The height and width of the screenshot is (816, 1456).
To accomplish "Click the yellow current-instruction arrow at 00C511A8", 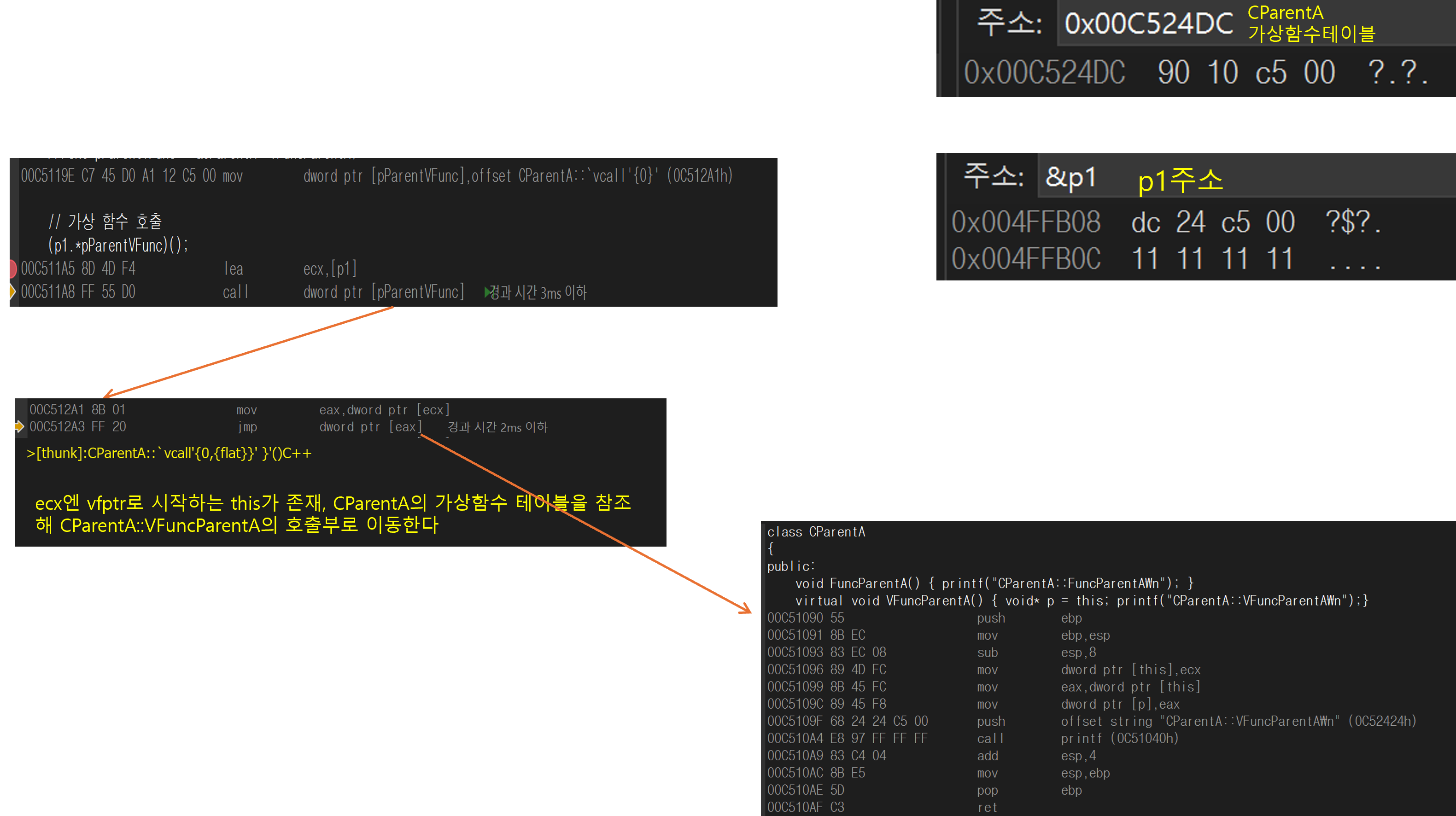I will (12, 291).
